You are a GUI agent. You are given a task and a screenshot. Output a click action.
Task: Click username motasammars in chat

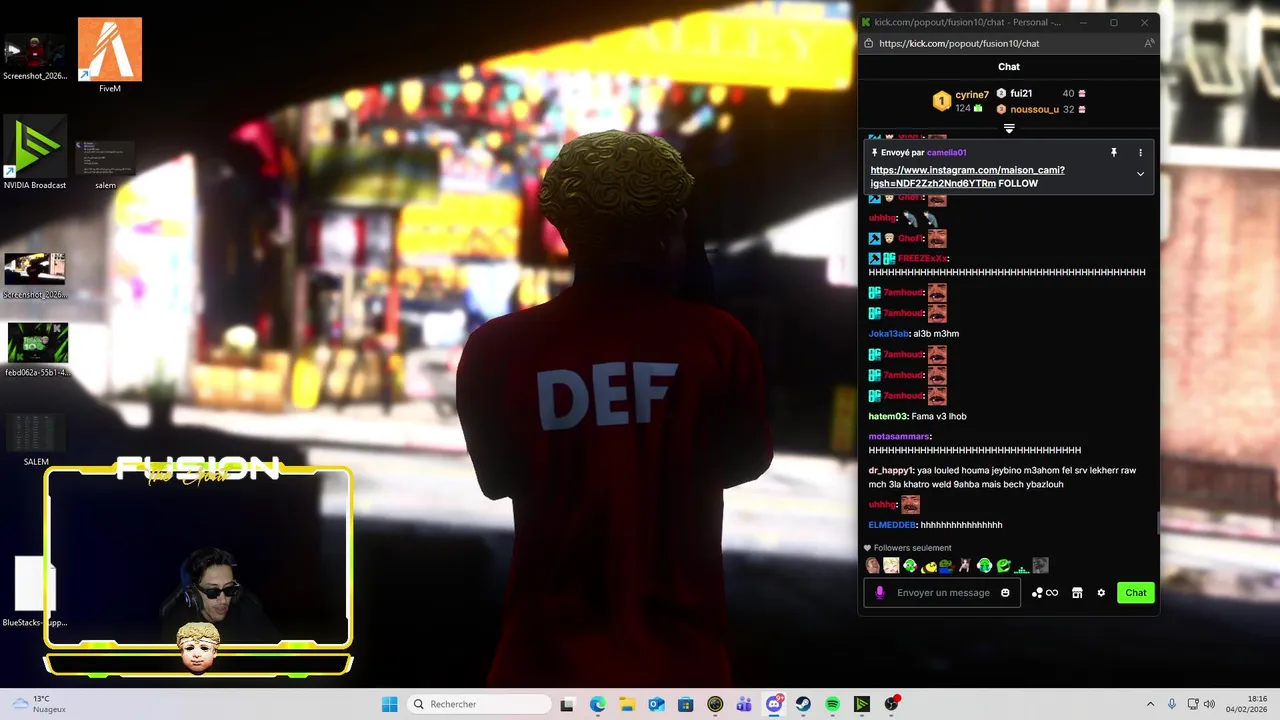pos(899,437)
